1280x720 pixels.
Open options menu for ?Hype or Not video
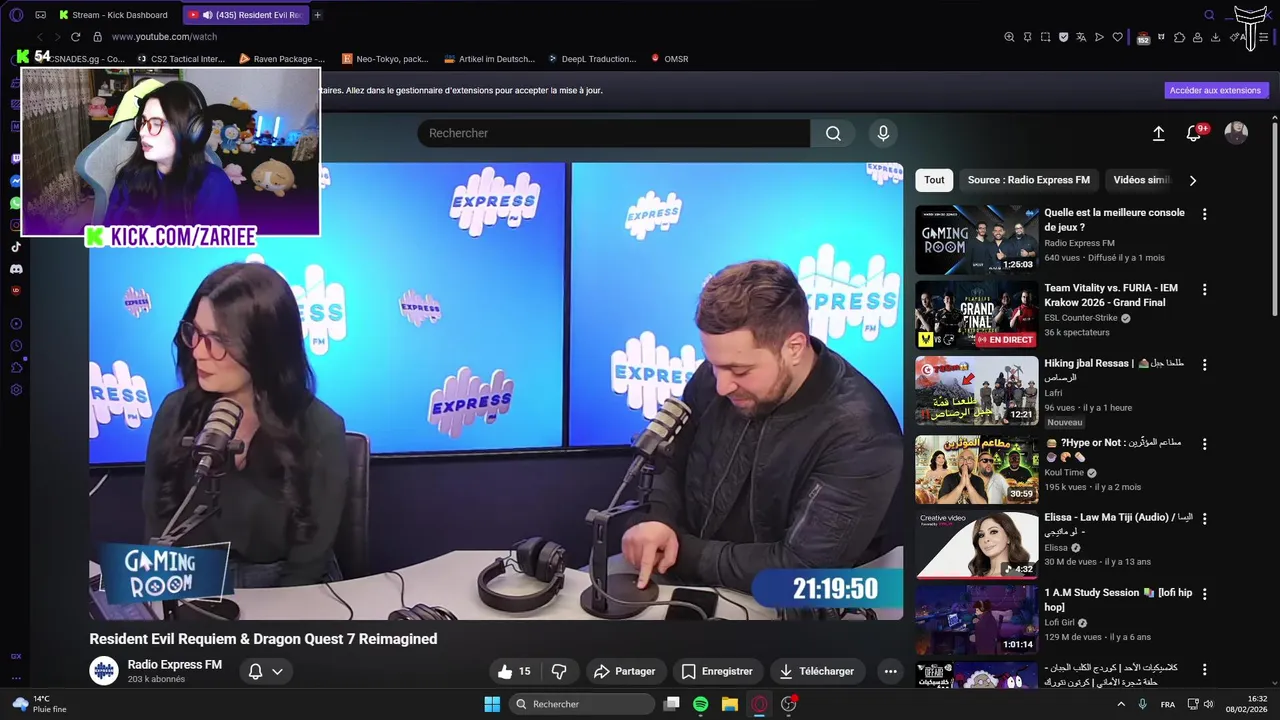1204,443
